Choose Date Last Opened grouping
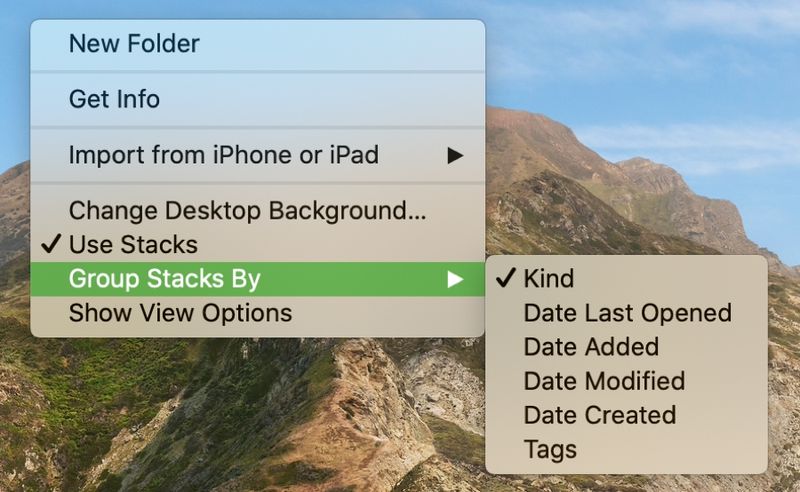The width and height of the screenshot is (800, 492). click(x=627, y=313)
